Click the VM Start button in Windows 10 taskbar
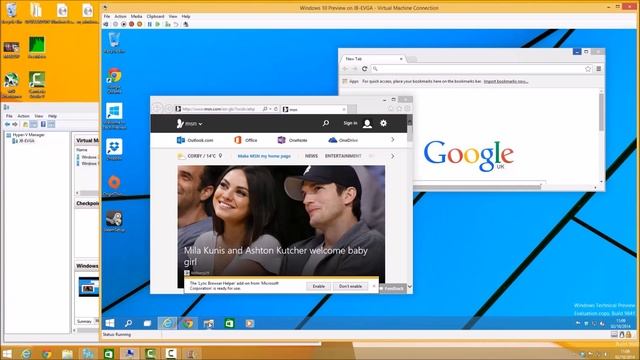 coord(110,323)
